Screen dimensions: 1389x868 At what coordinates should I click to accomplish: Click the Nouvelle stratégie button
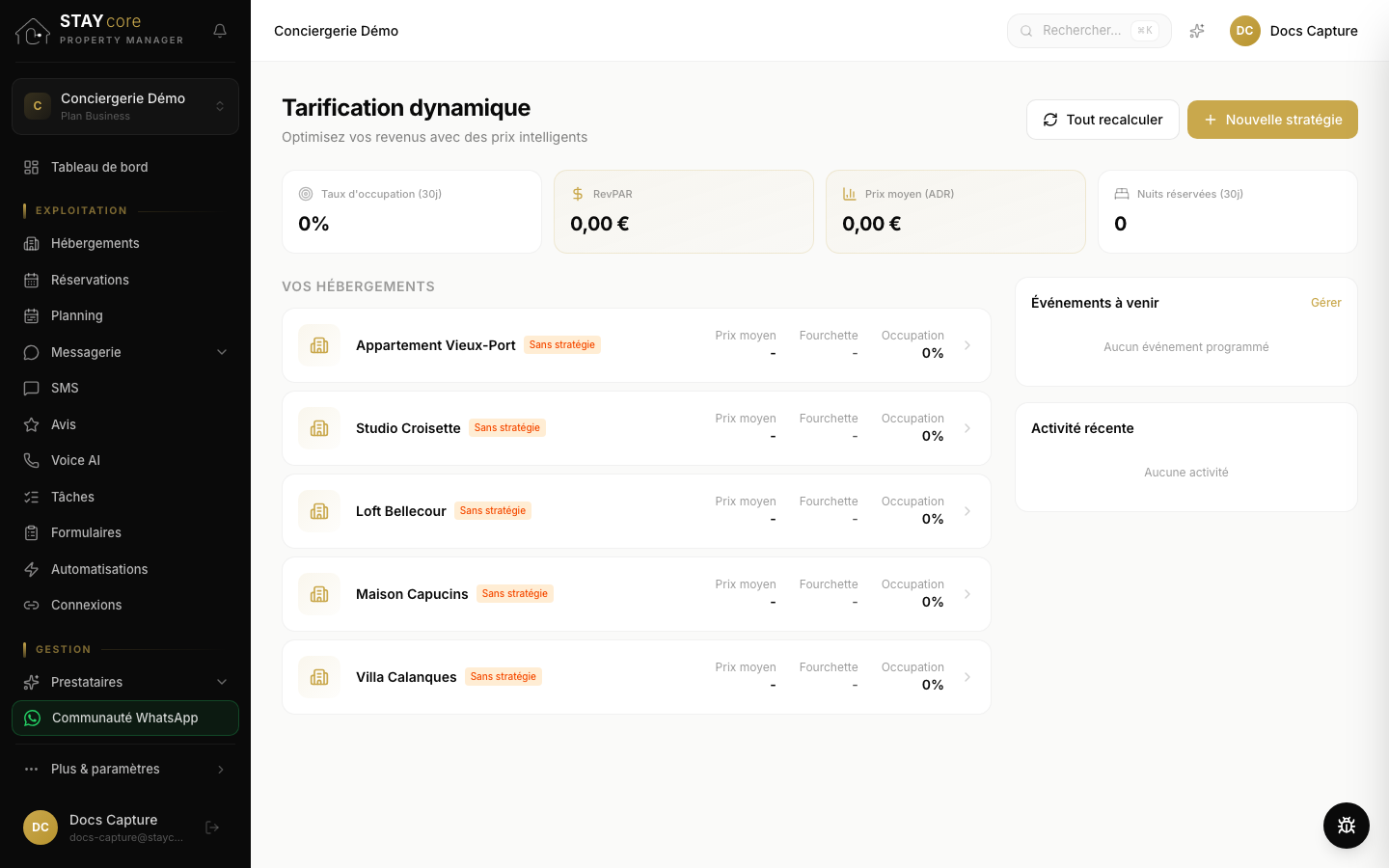[x=1272, y=120]
